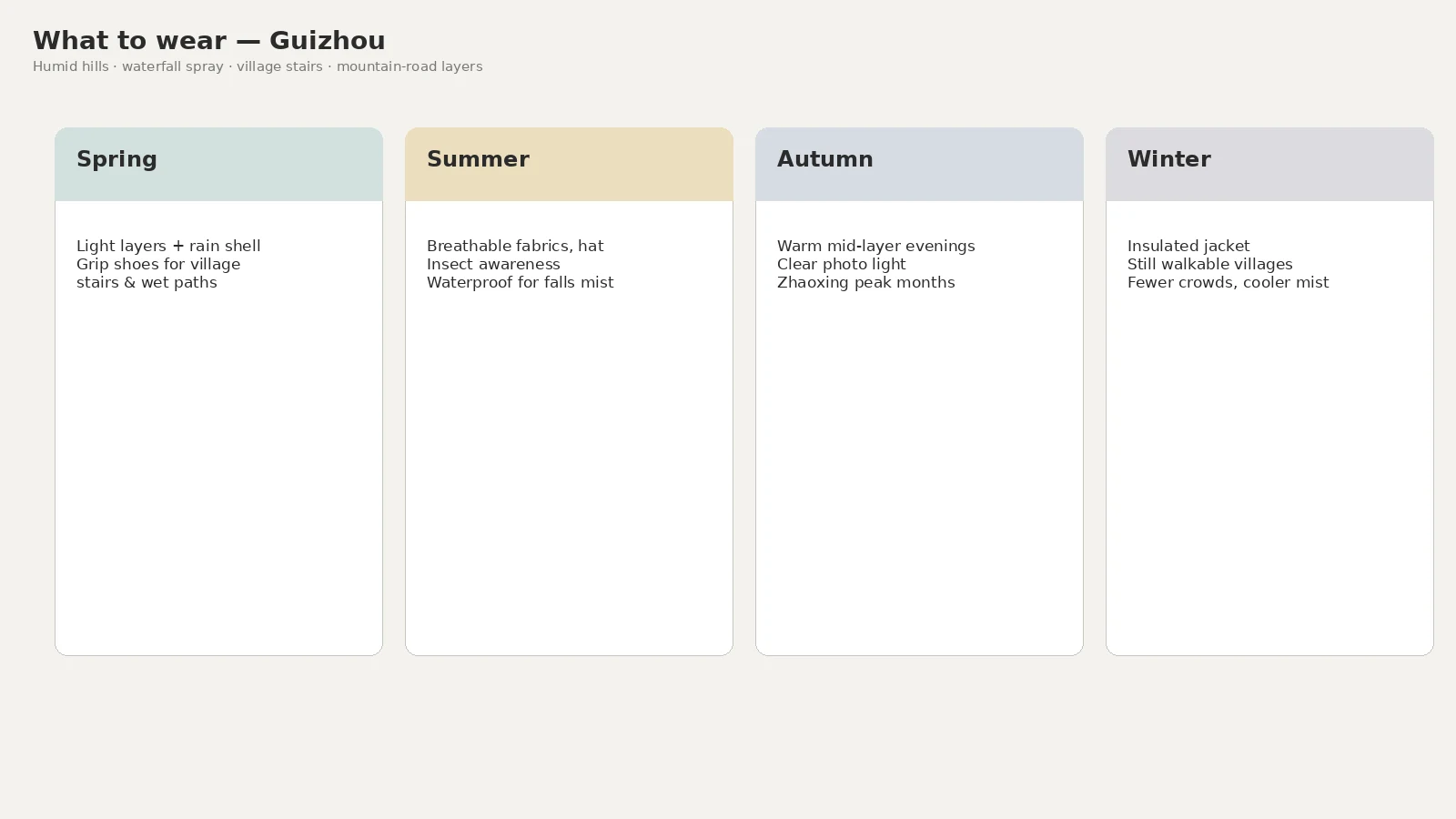Viewport: 1456px width, 819px height.
Task: Select the Spring card header
Action: (218, 165)
